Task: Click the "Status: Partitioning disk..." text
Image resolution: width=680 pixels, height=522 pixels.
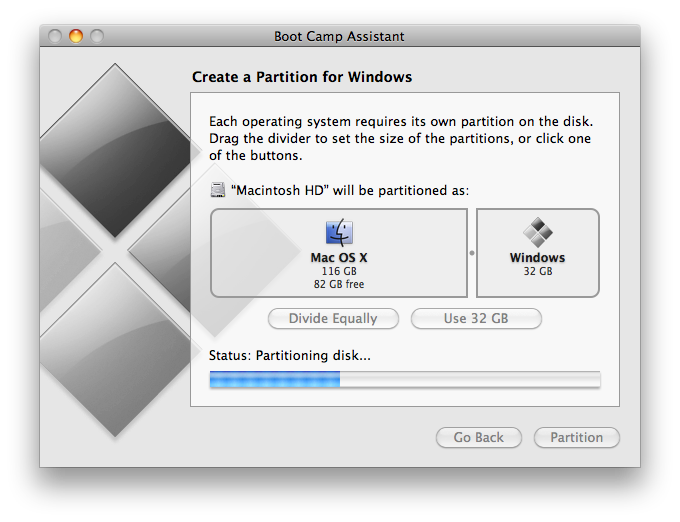Action: pyautogui.click(x=290, y=356)
